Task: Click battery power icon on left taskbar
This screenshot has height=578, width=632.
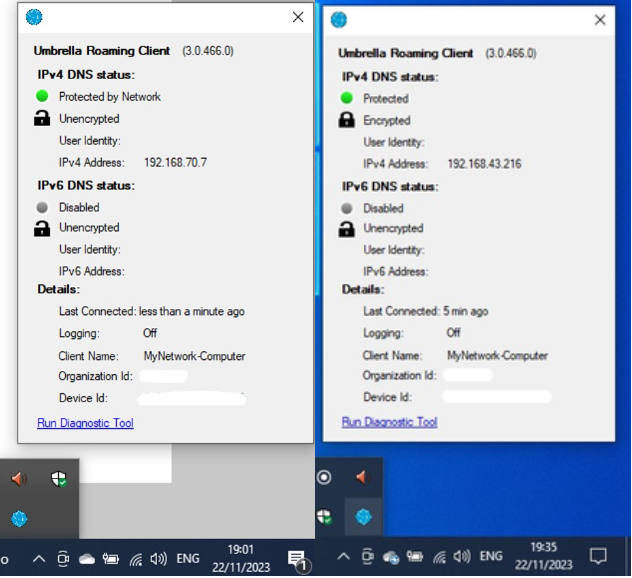Action: point(110,559)
